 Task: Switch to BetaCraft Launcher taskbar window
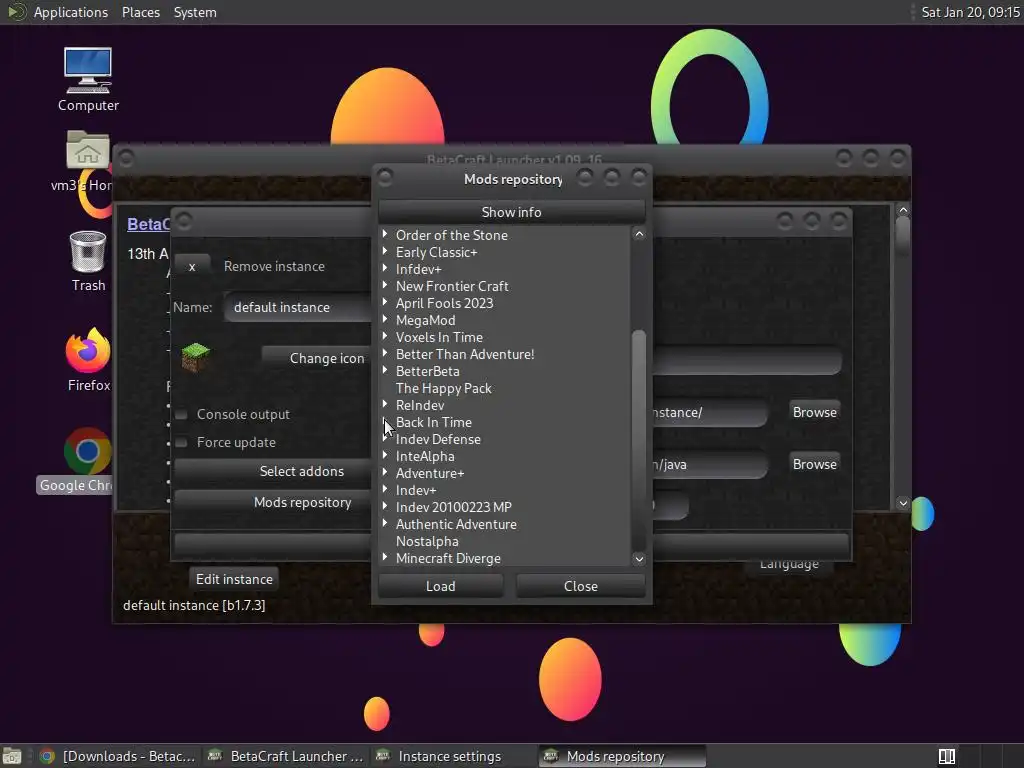(285, 756)
